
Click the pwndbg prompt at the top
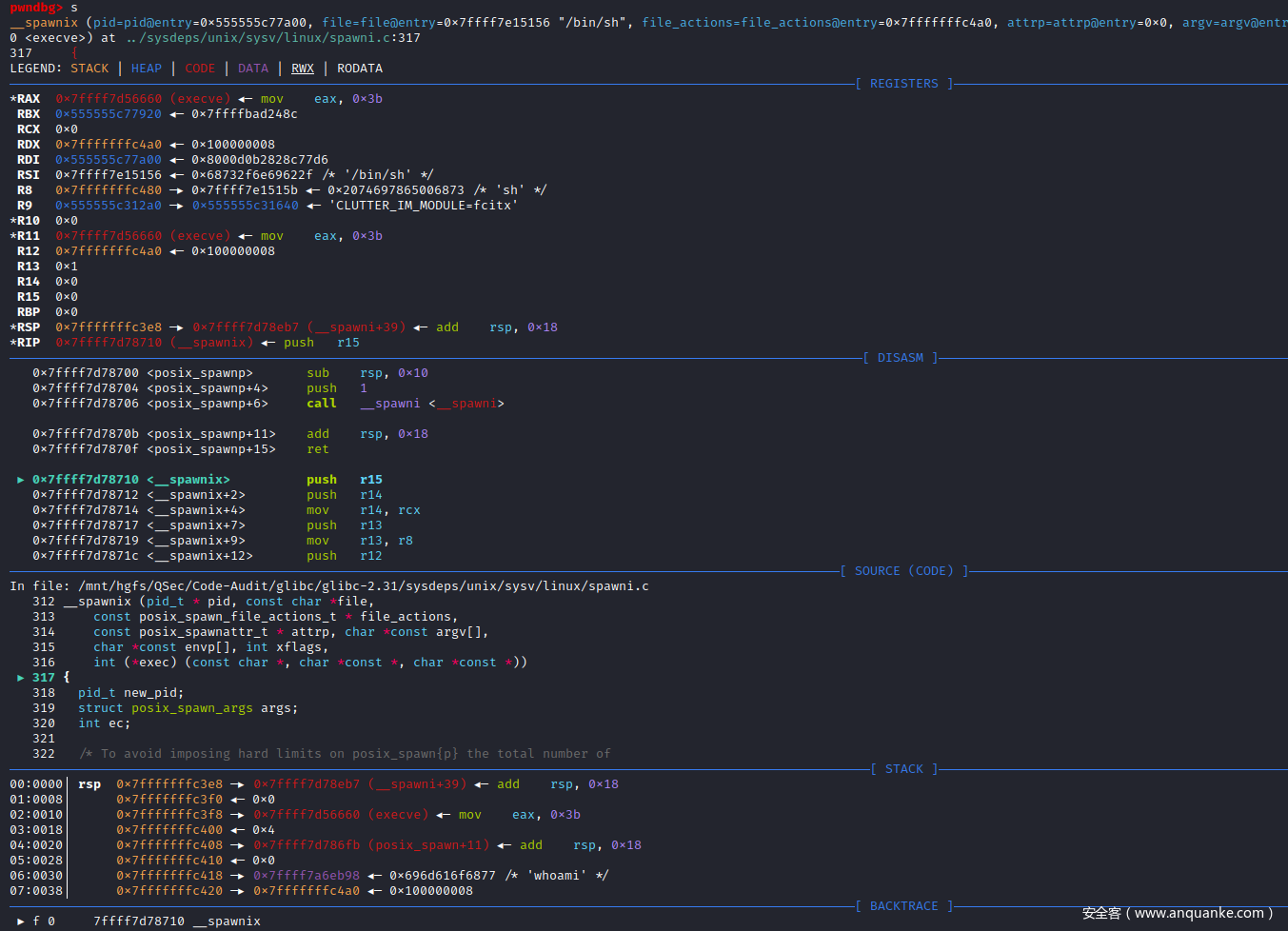[x=36, y=8]
